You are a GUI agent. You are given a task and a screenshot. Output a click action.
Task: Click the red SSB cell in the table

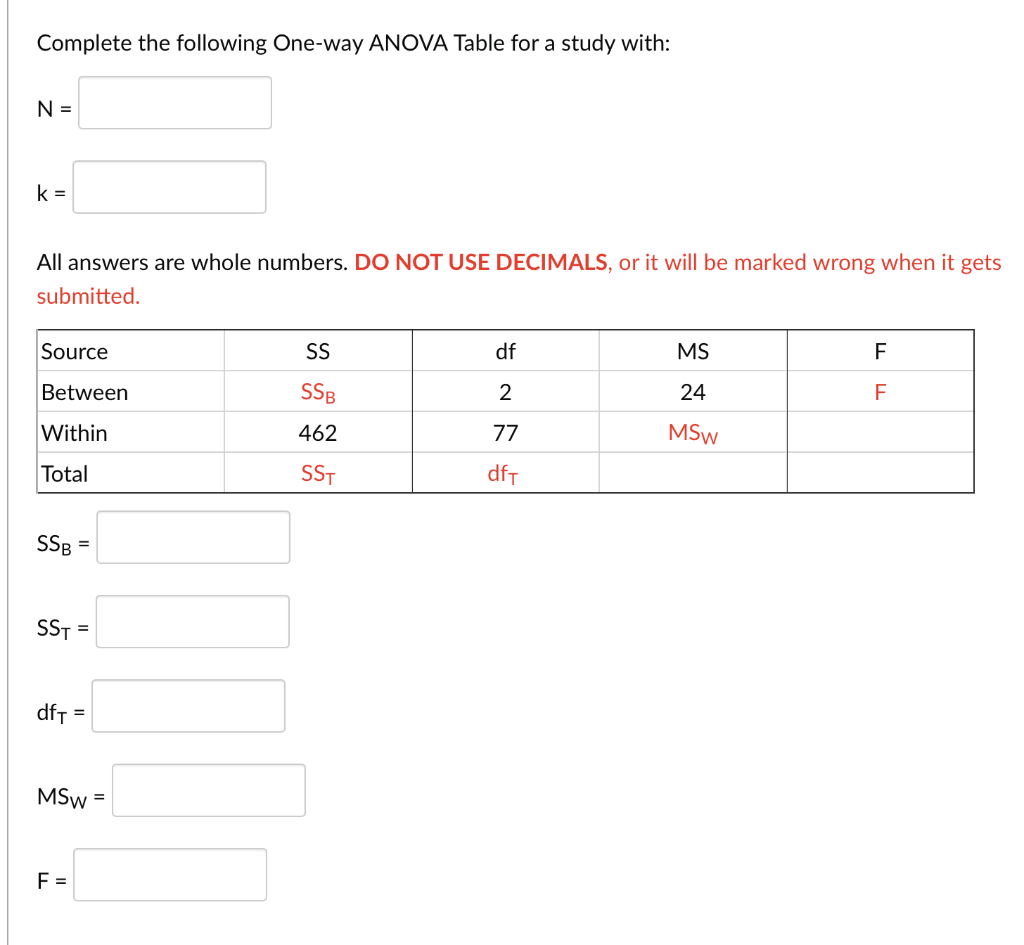tap(316, 391)
